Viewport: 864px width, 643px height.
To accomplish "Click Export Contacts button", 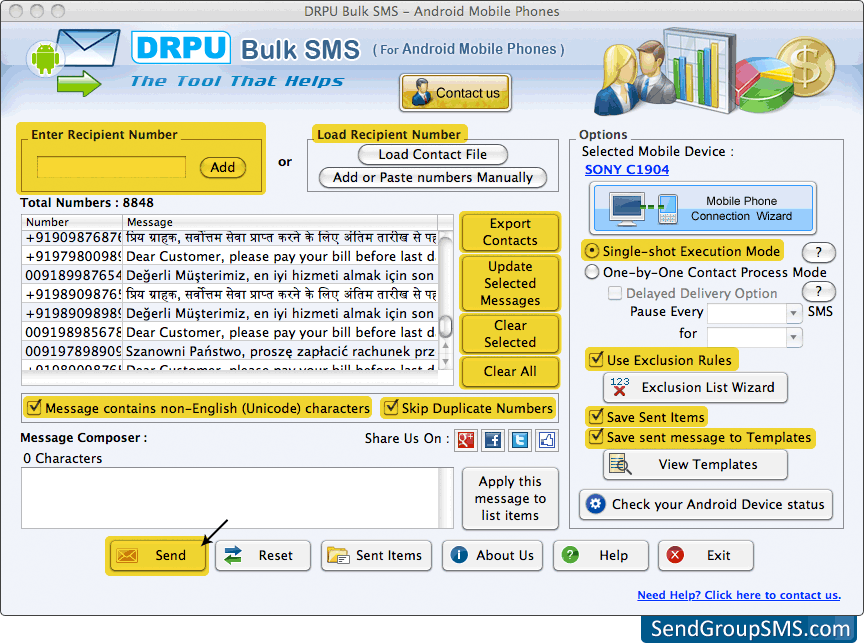I will click(x=510, y=232).
